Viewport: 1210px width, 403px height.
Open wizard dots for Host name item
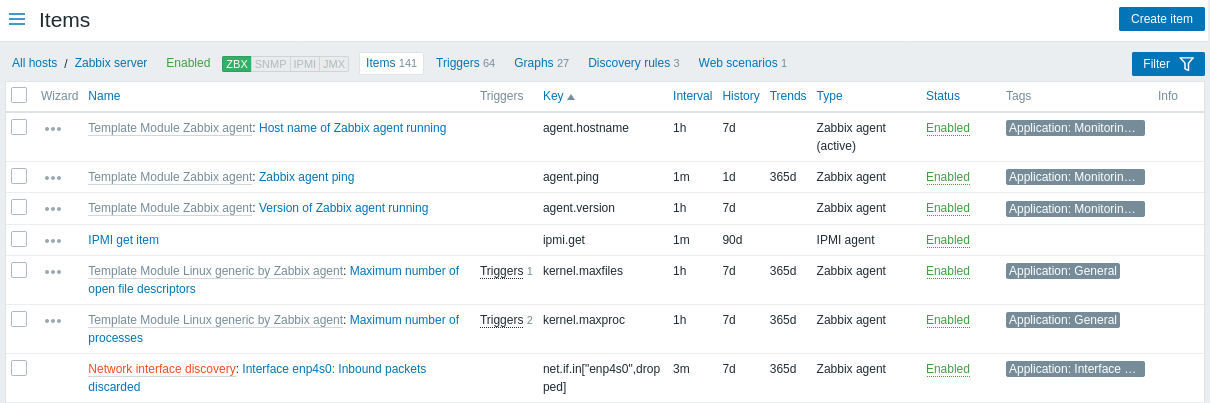(x=53, y=129)
